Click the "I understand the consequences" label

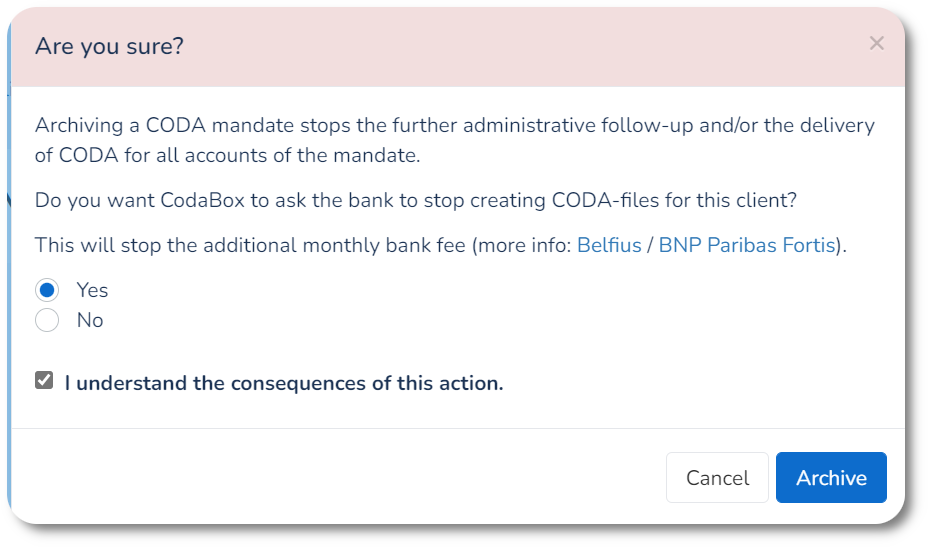pos(284,382)
